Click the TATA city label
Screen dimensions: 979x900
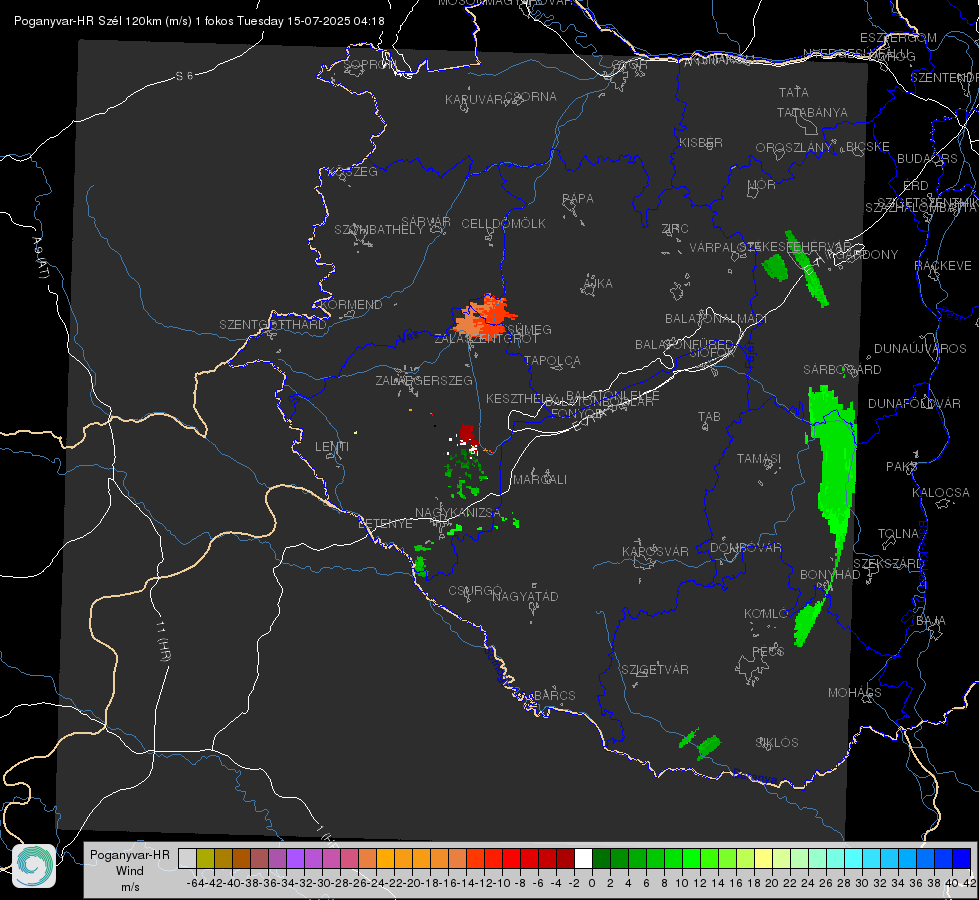coord(794,92)
